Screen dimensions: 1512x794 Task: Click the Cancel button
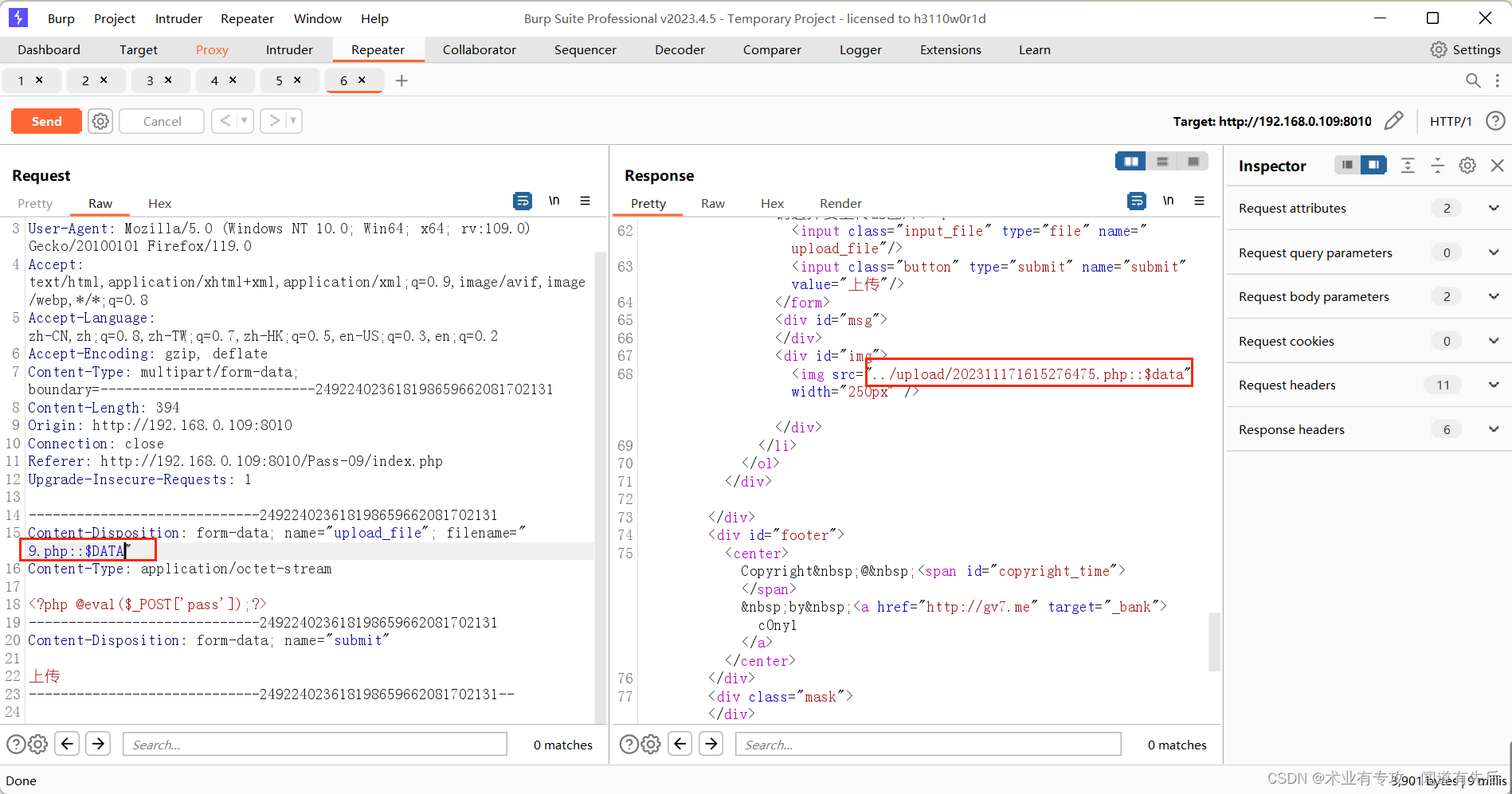(162, 121)
